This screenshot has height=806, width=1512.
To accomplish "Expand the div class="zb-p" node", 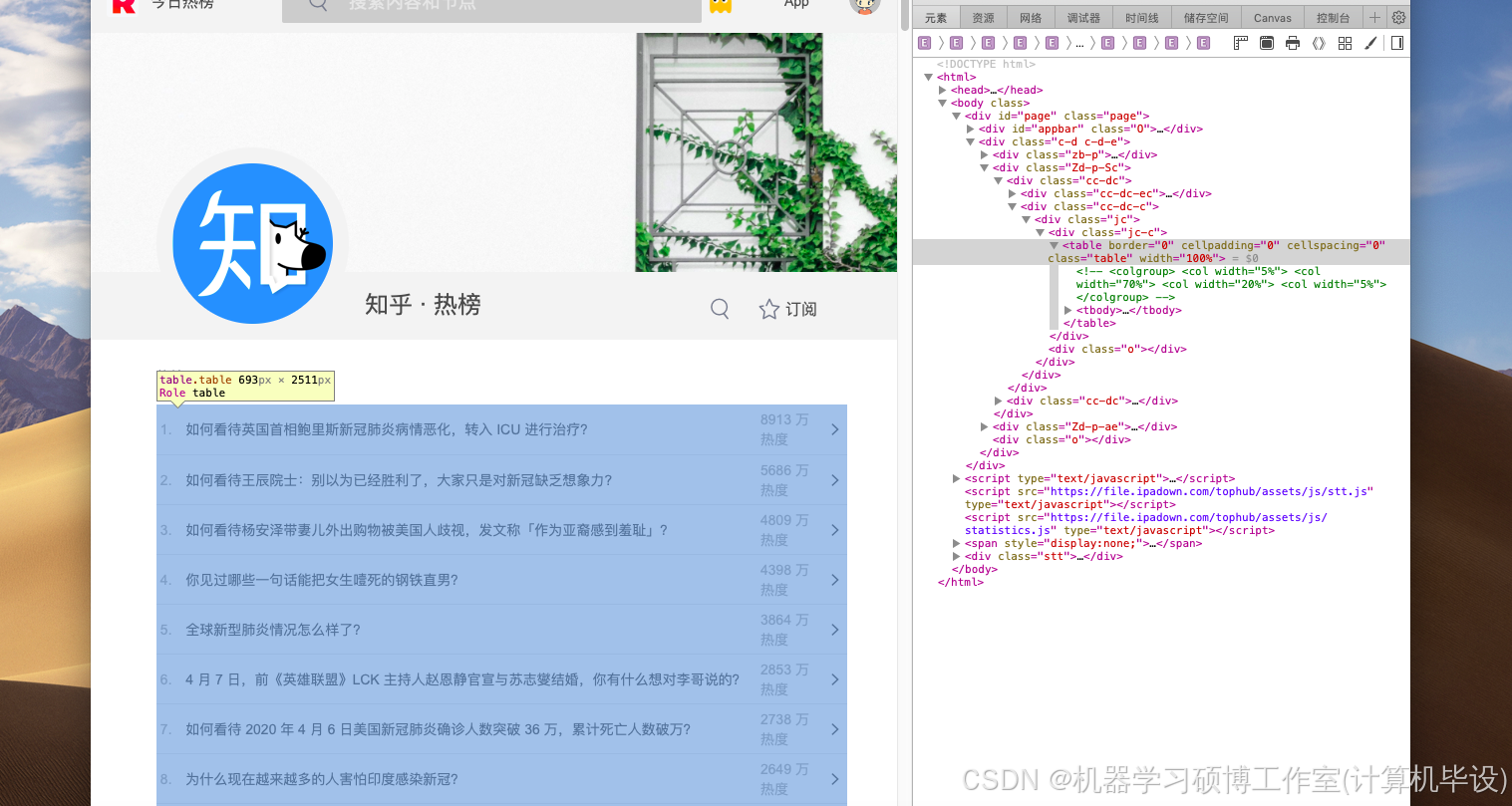I will (984, 154).
